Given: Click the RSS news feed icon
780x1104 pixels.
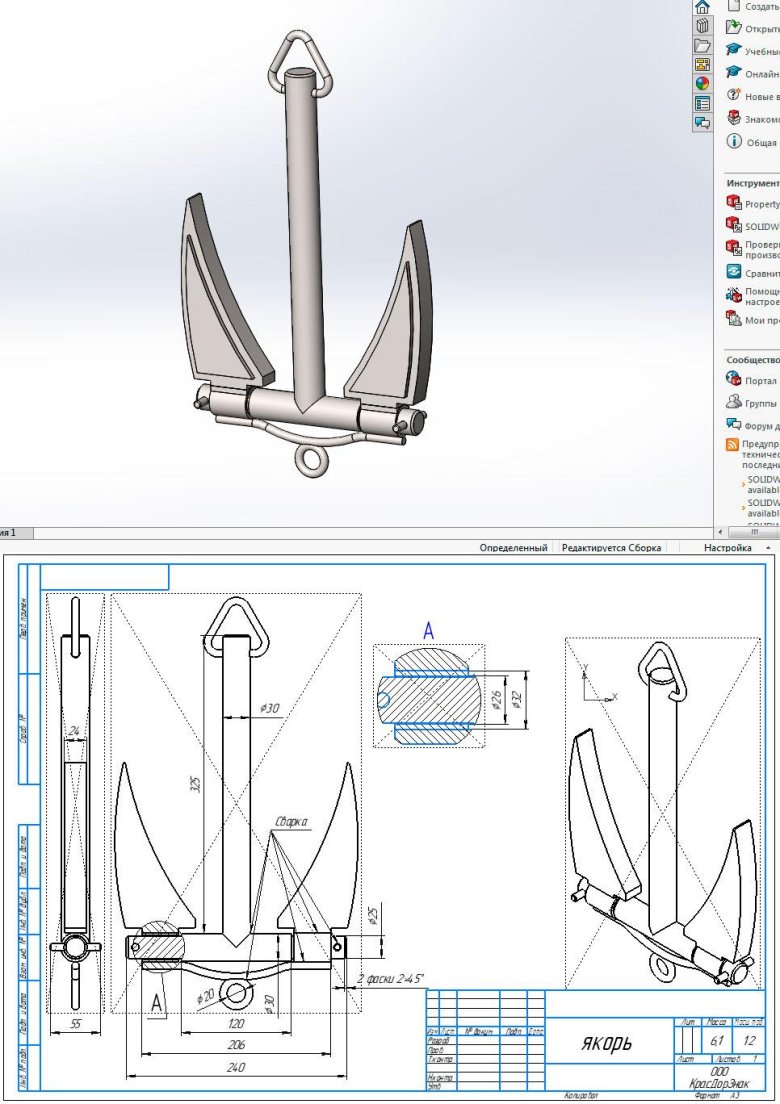Looking at the screenshot, I should pyautogui.click(x=733, y=444).
